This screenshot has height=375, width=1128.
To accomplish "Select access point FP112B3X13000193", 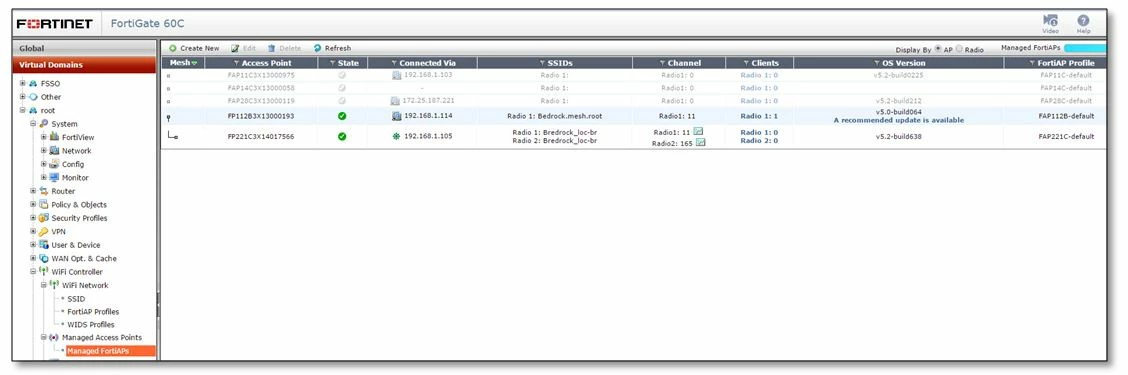I will pyautogui.click(x=260, y=116).
